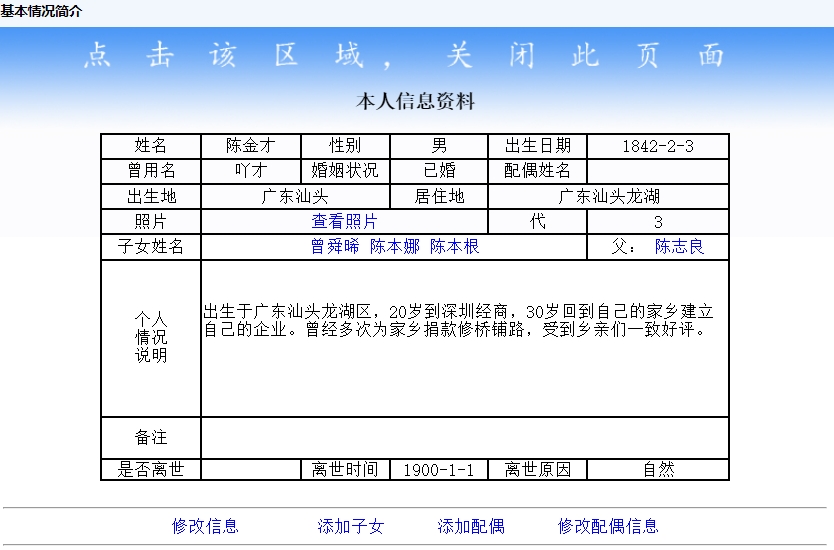Click the 照片 label cell
This screenshot has height=550, width=834.
point(151,221)
